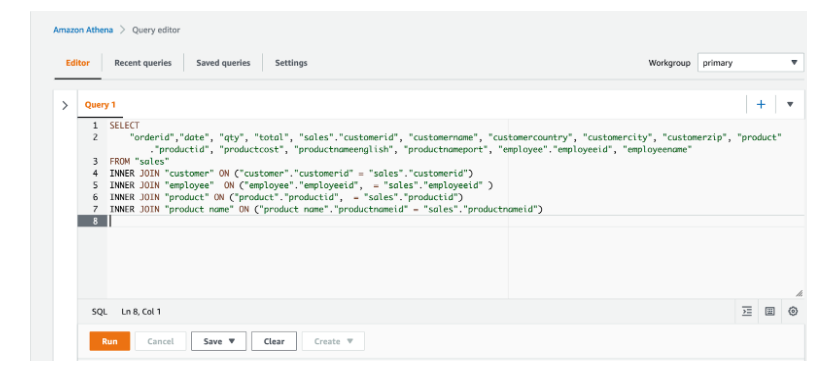
Task: Click line number 8 in gutter
Action: pyautogui.click(x=95, y=221)
